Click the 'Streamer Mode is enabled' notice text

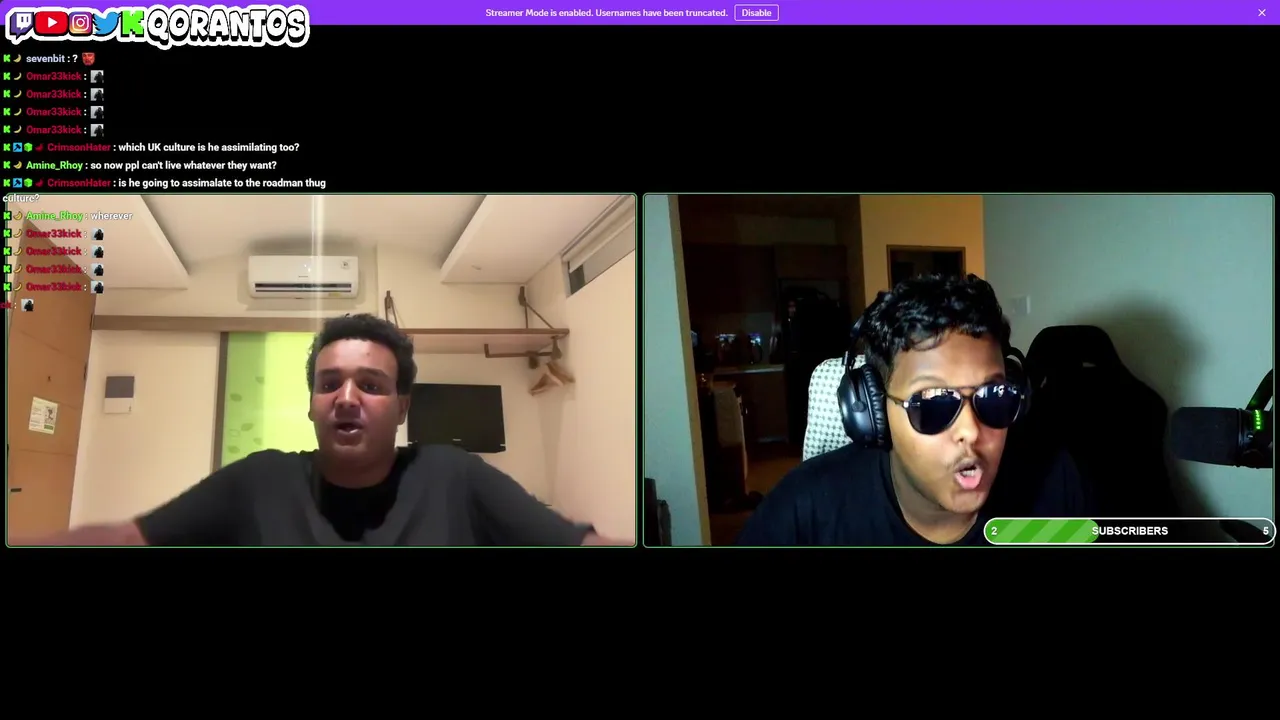(x=606, y=13)
